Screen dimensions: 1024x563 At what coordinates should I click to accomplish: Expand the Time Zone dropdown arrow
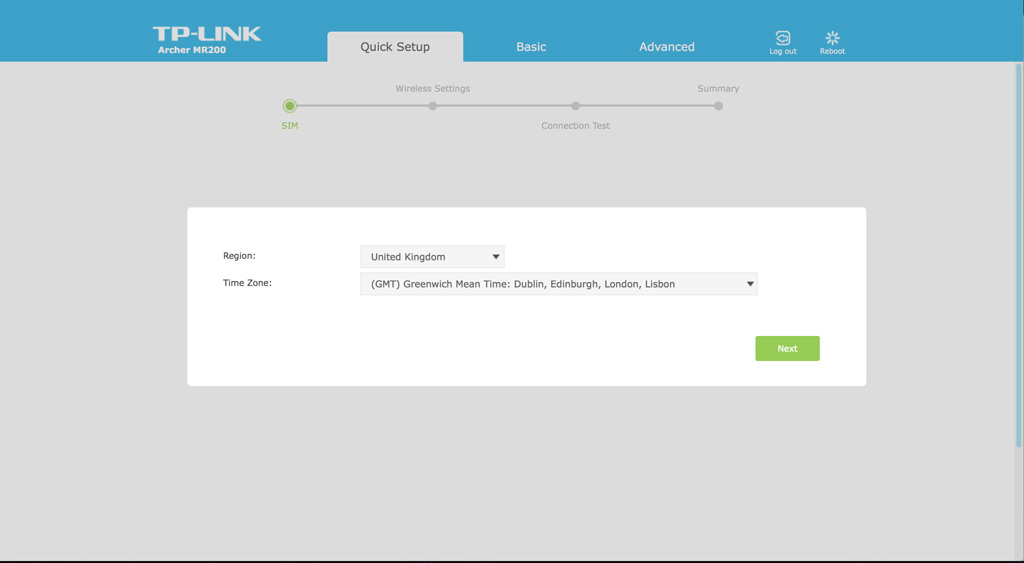tap(750, 284)
